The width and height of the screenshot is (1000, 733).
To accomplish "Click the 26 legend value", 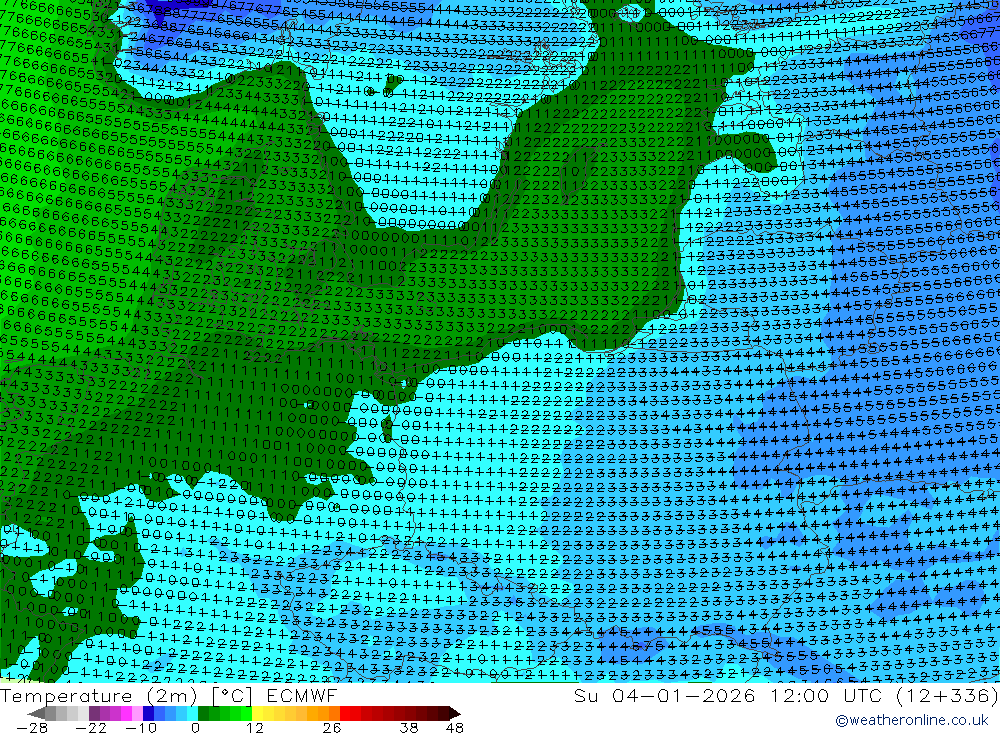I will tap(332, 728).
